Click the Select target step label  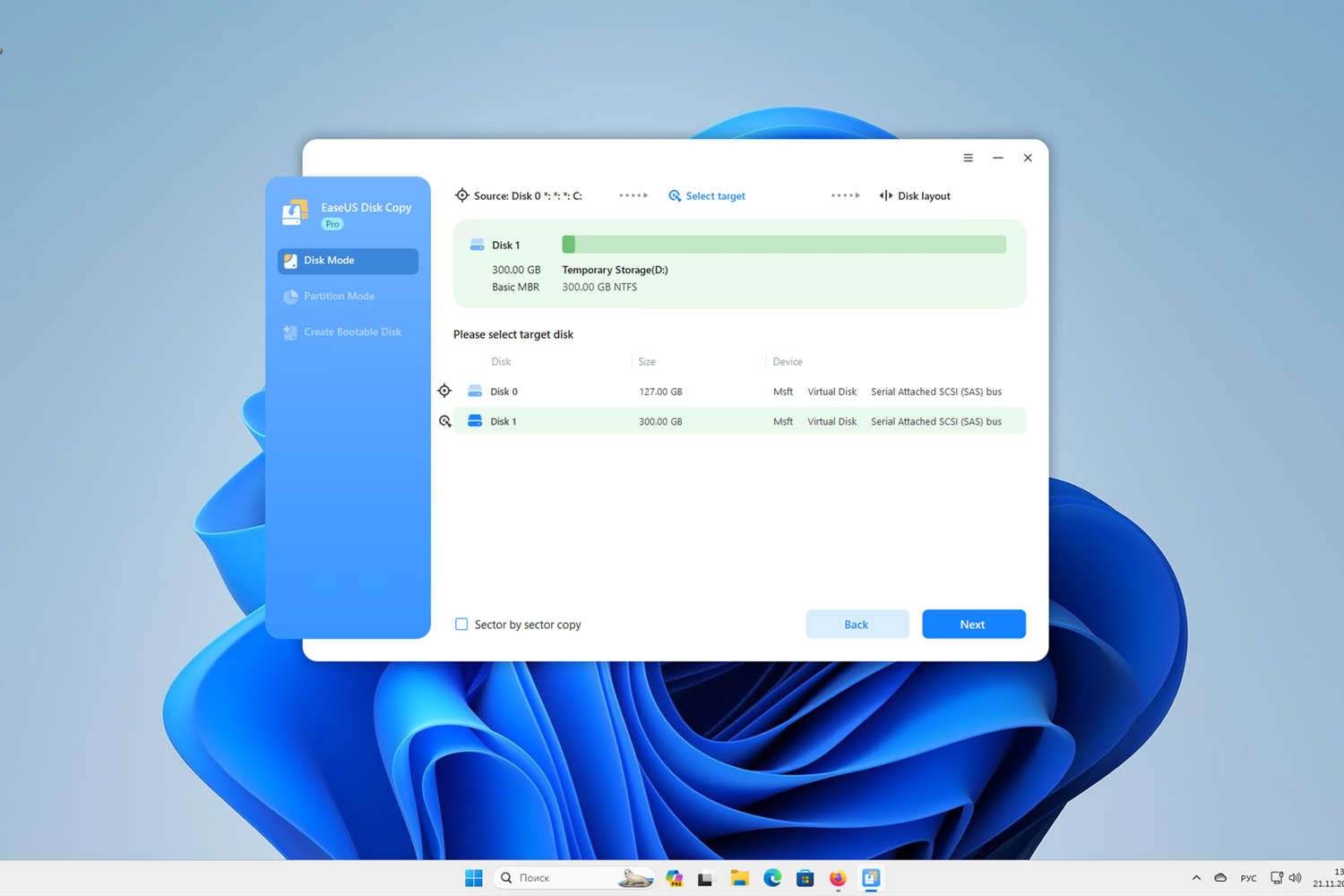[715, 195]
